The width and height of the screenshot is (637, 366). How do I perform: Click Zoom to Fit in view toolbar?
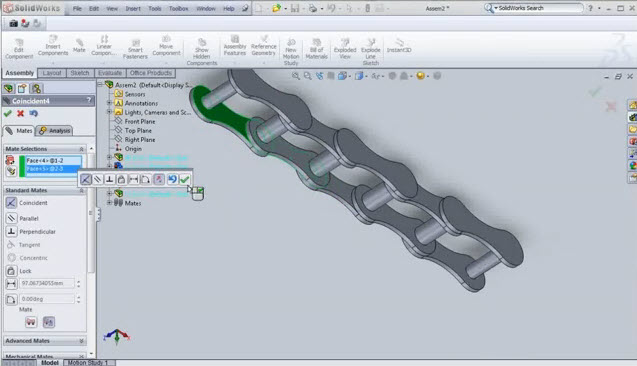[296, 76]
